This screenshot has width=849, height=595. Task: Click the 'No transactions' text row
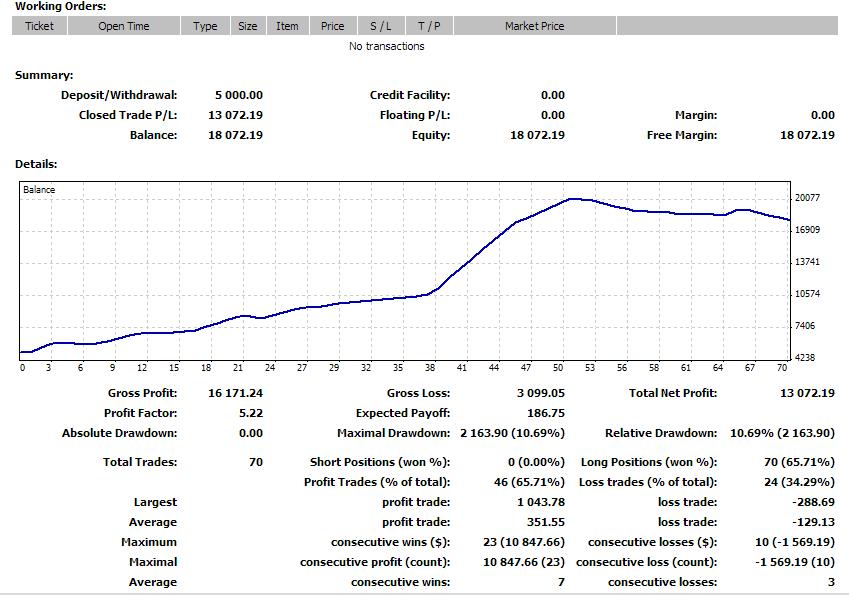(386, 46)
